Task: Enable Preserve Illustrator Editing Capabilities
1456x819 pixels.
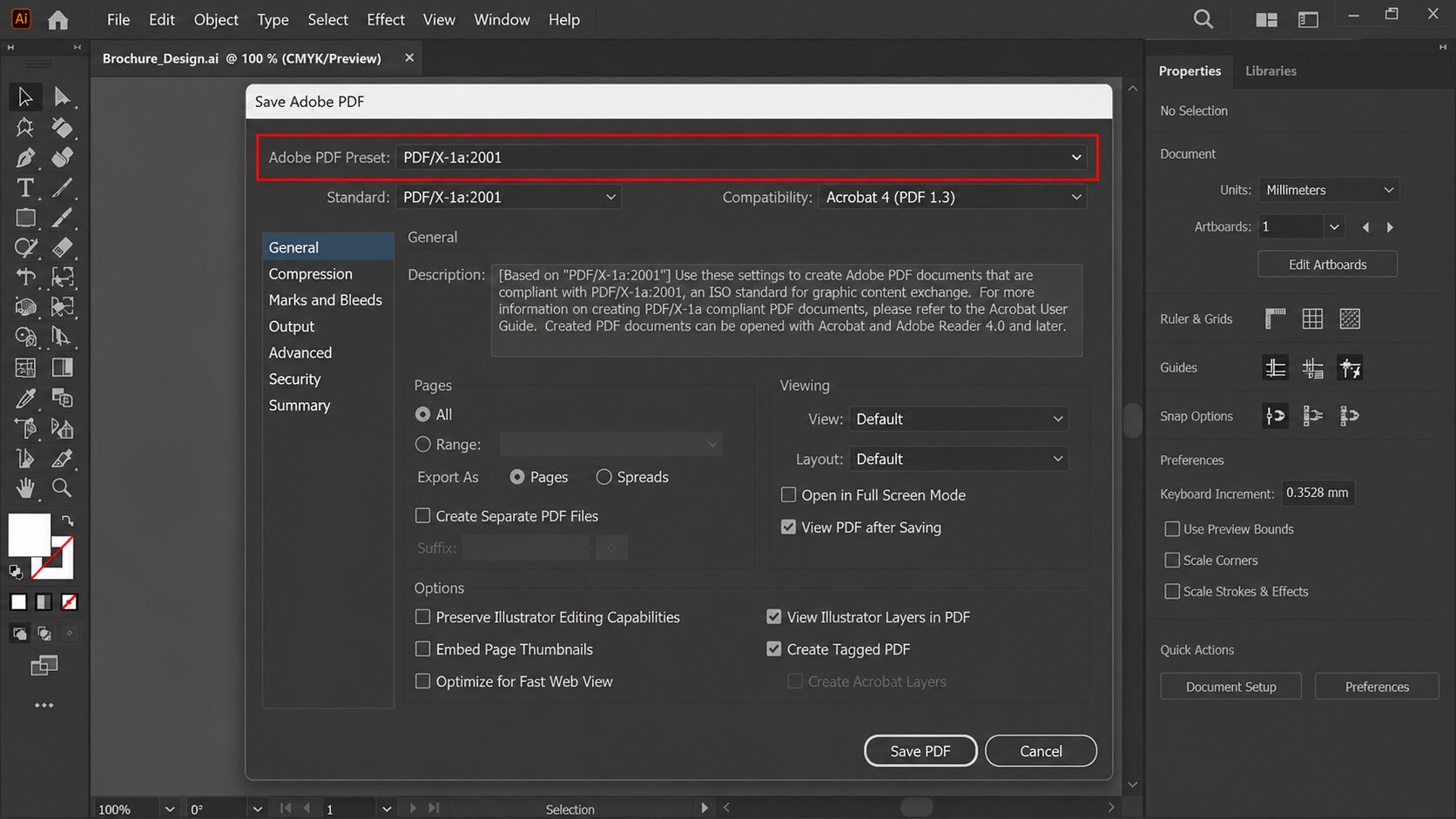Action: click(x=423, y=617)
